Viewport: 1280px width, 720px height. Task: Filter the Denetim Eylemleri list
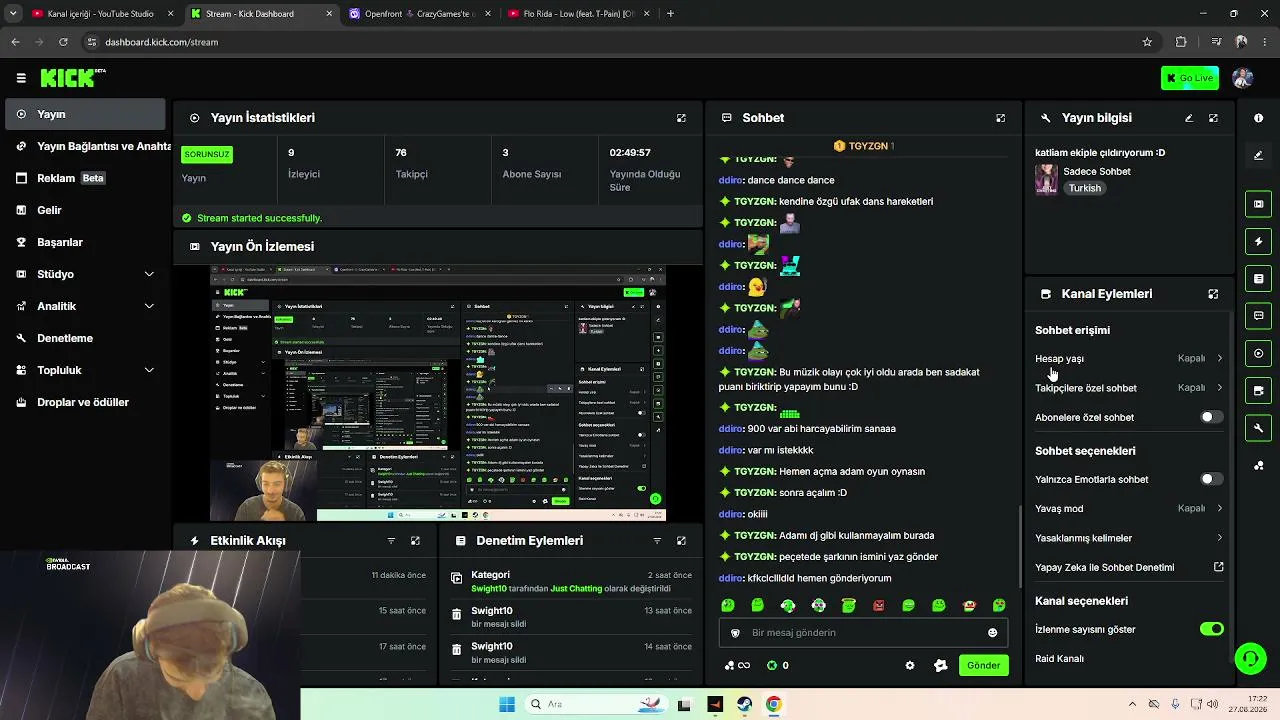pos(657,541)
